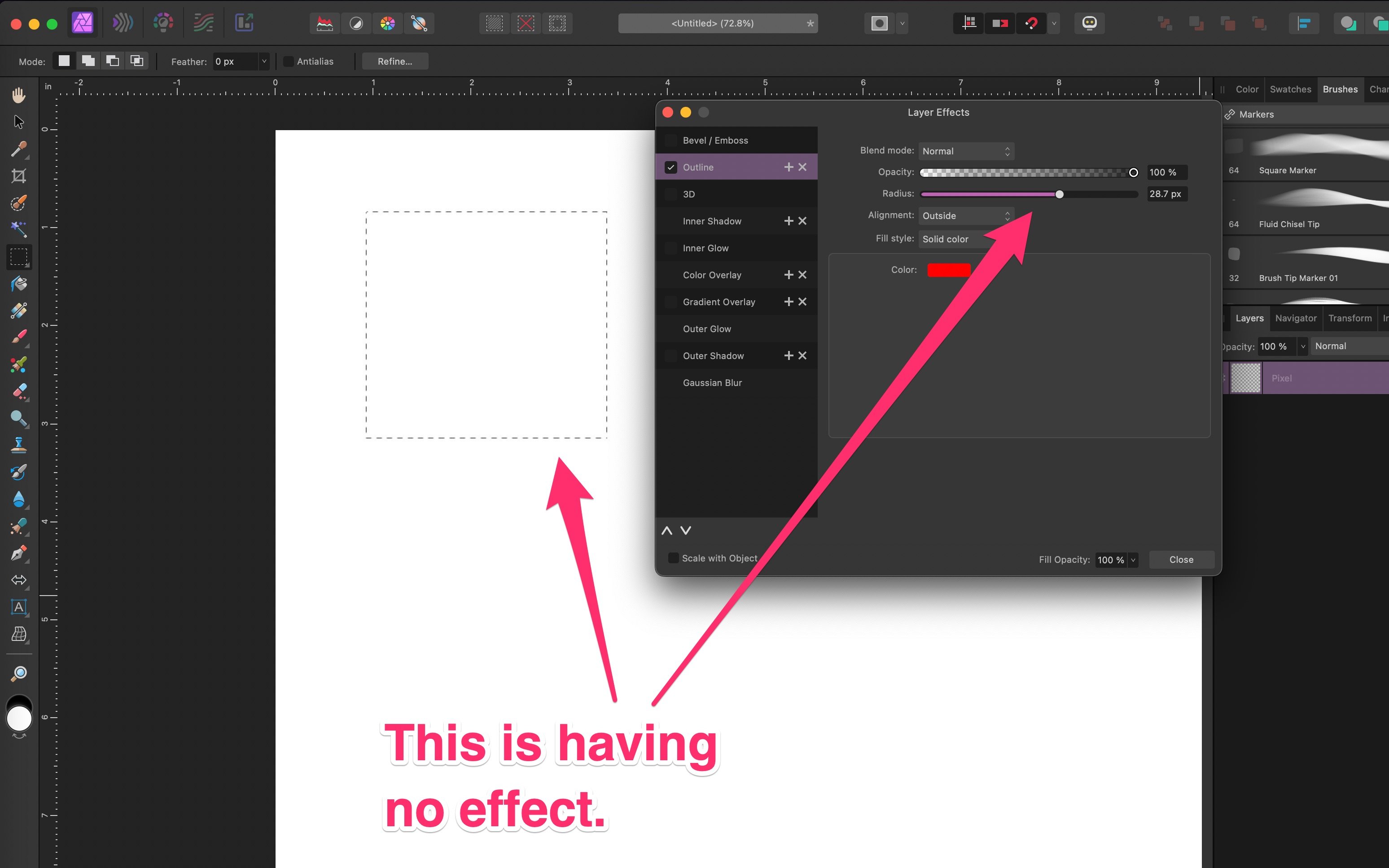Select the Crop tool
Image resolution: width=1389 pixels, height=868 pixels.
pos(19,176)
